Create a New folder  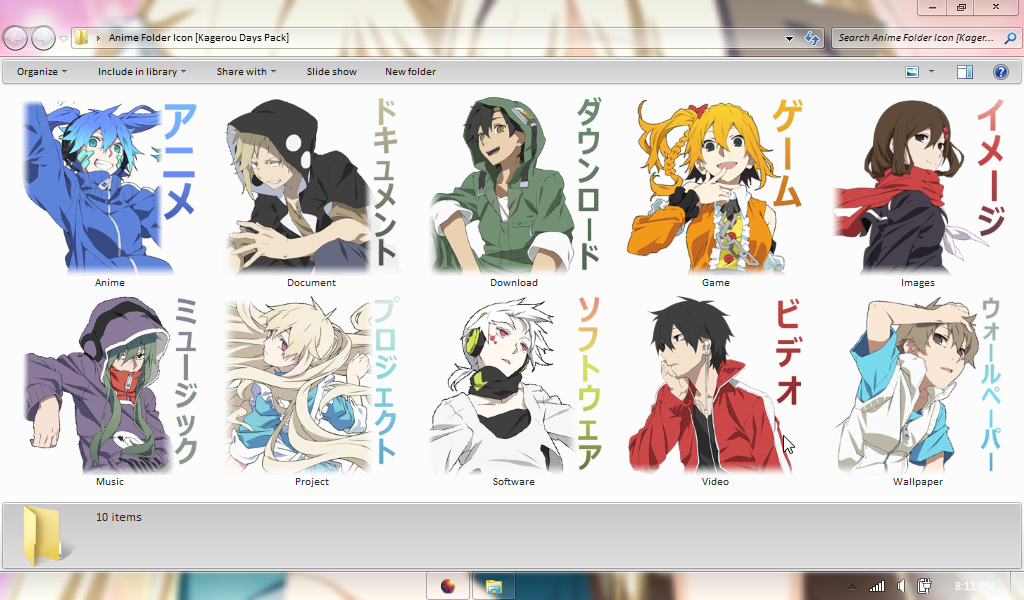tap(410, 72)
